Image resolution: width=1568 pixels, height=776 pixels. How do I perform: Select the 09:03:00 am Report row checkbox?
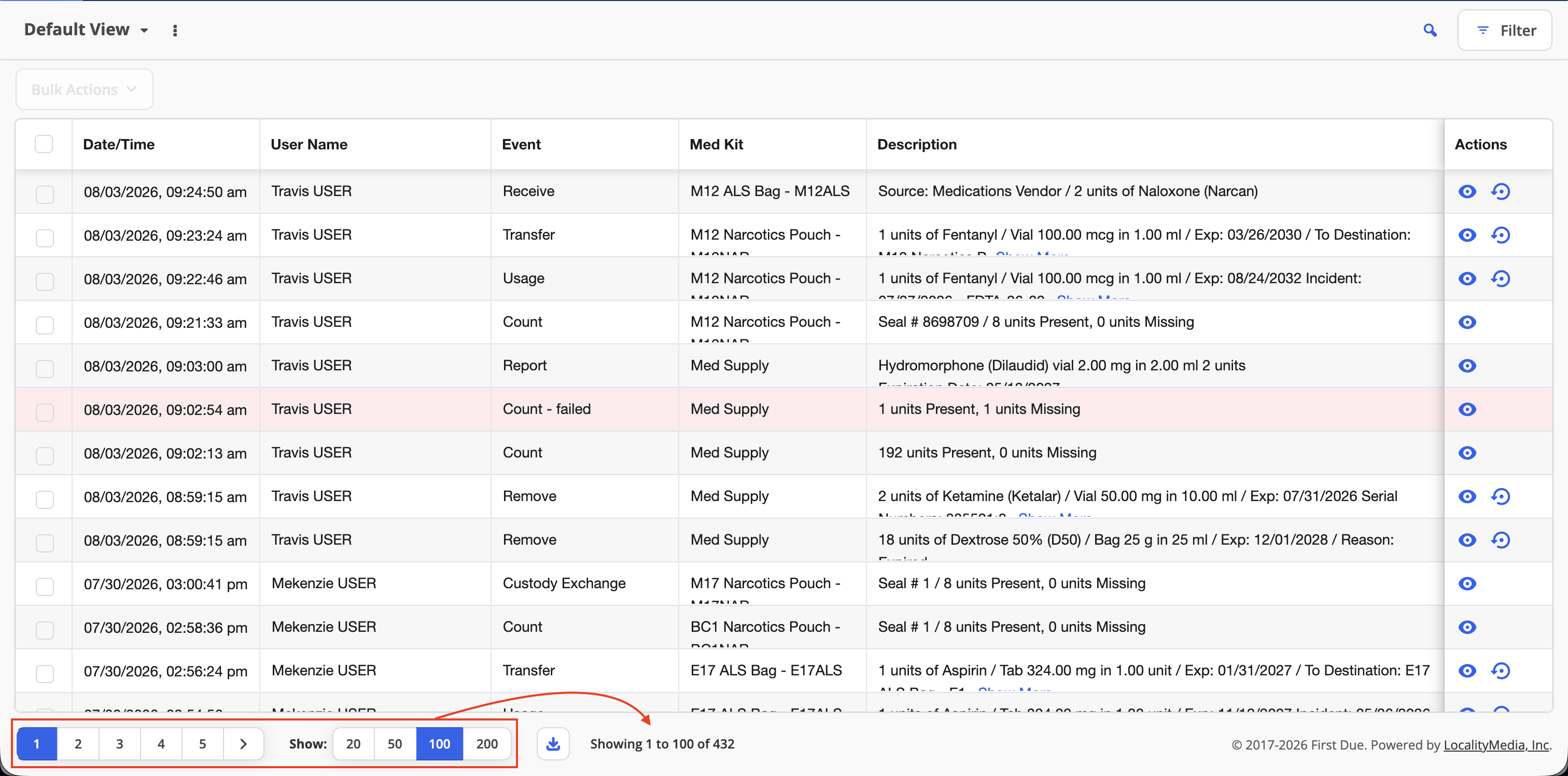point(45,368)
